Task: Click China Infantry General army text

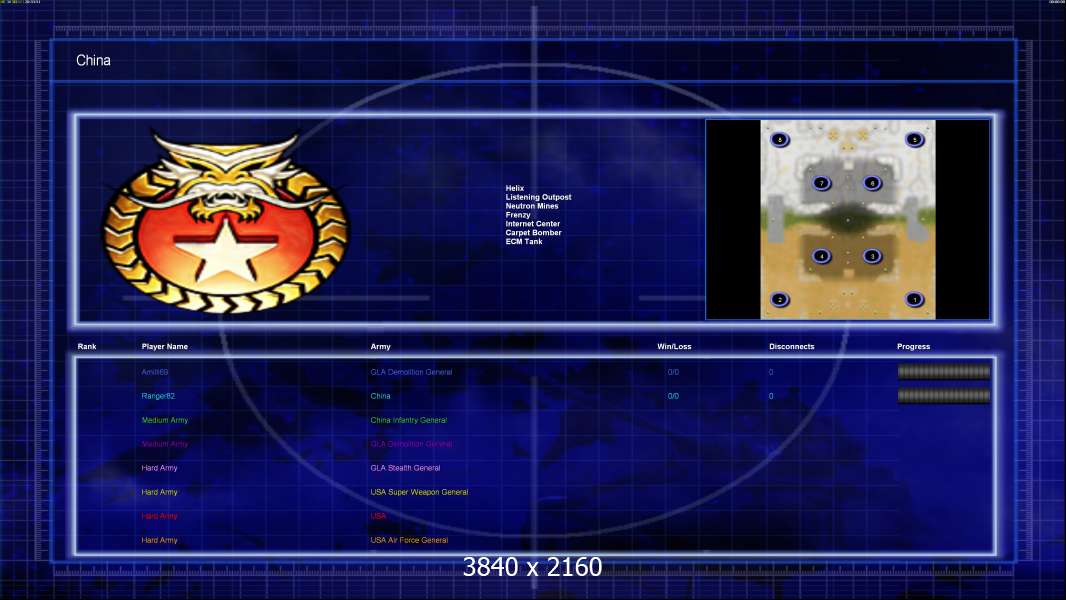Action: point(409,420)
